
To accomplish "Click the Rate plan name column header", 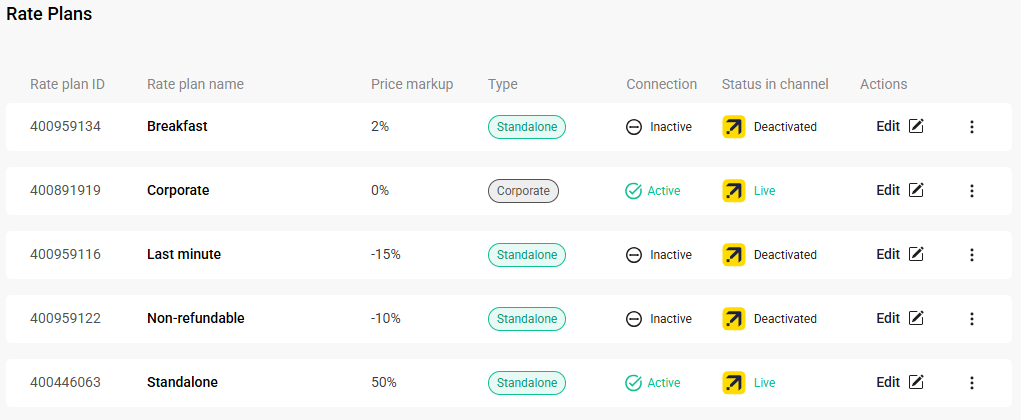I will (x=195, y=84).
